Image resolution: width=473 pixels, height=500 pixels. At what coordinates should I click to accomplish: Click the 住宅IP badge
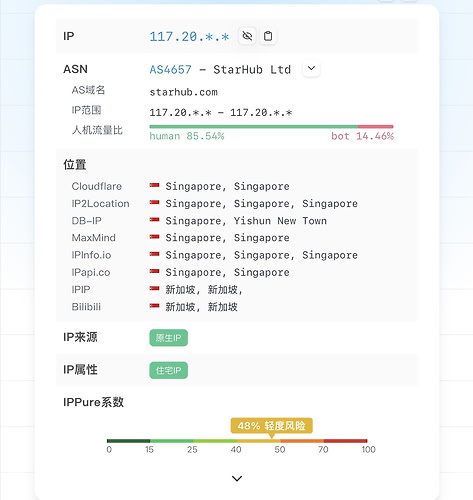tap(168, 370)
